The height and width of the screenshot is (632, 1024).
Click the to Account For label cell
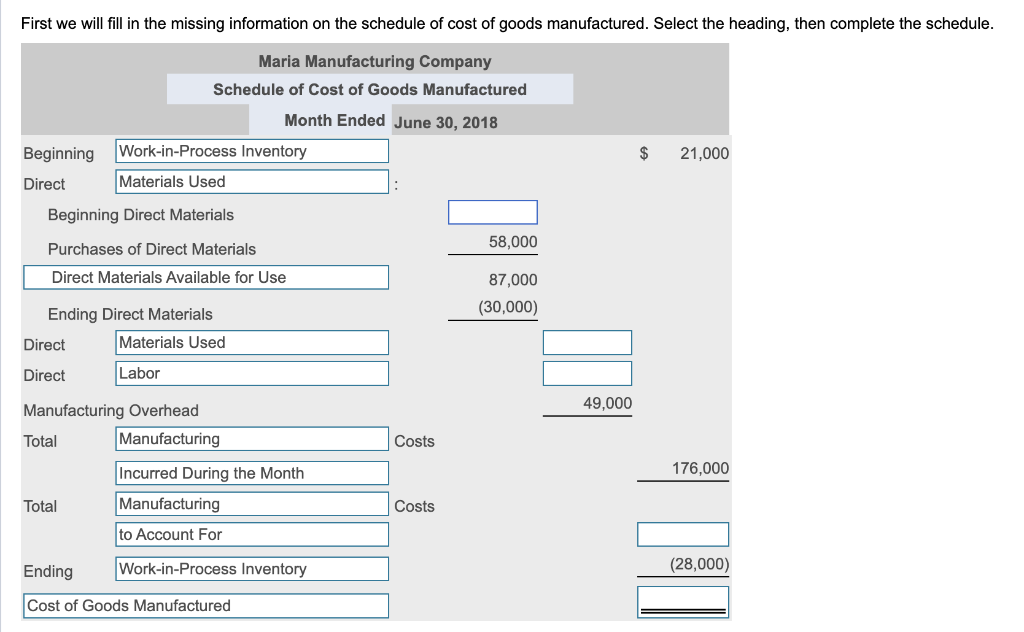[x=252, y=534]
